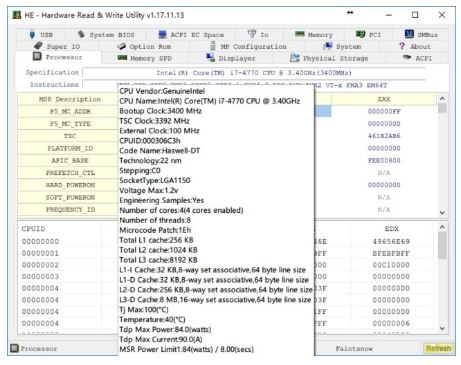
Task: Click CPUID list scroll up arrow
Action: pyautogui.click(x=442, y=227)
